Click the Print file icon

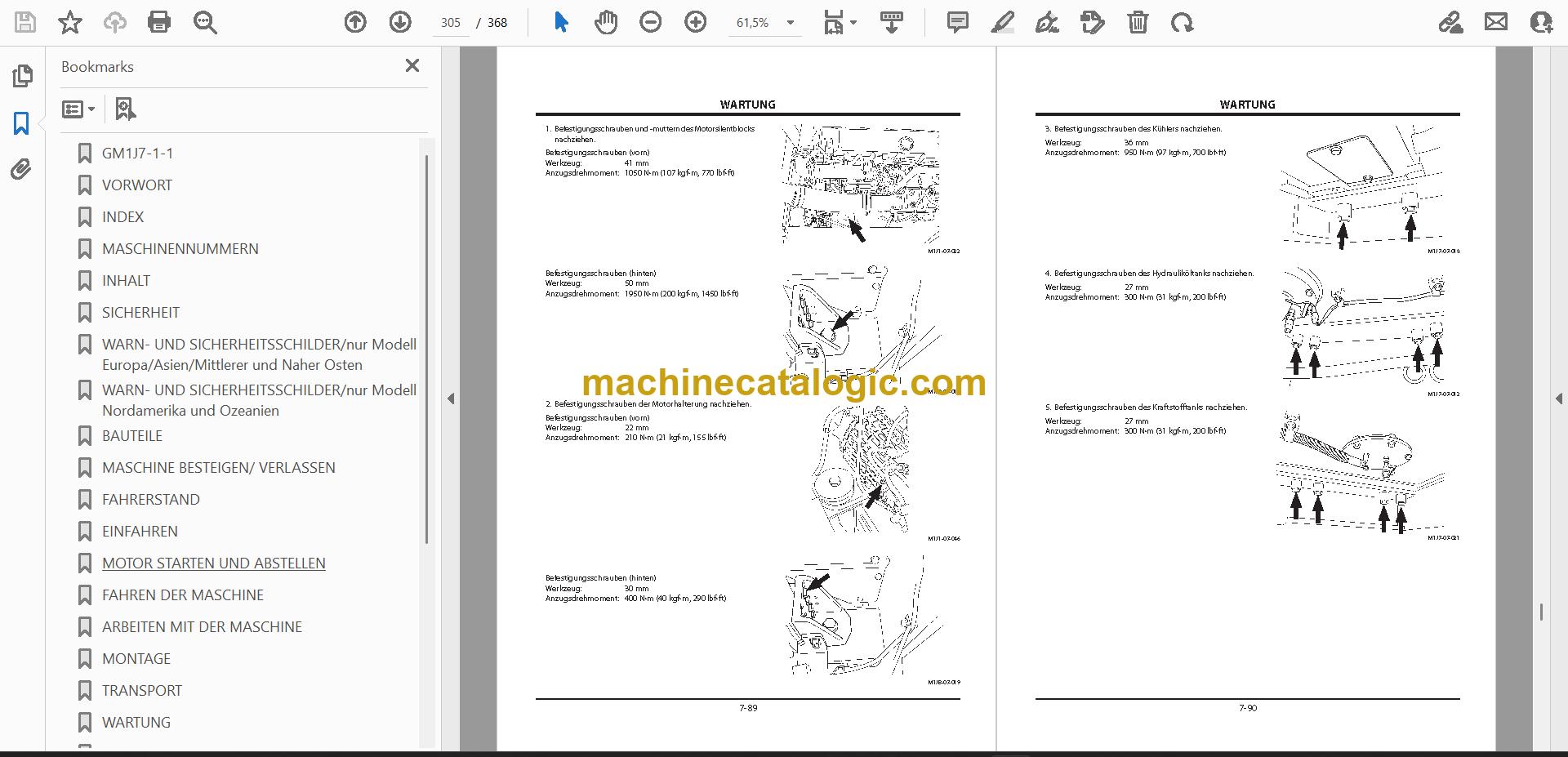tap(159, 22)
